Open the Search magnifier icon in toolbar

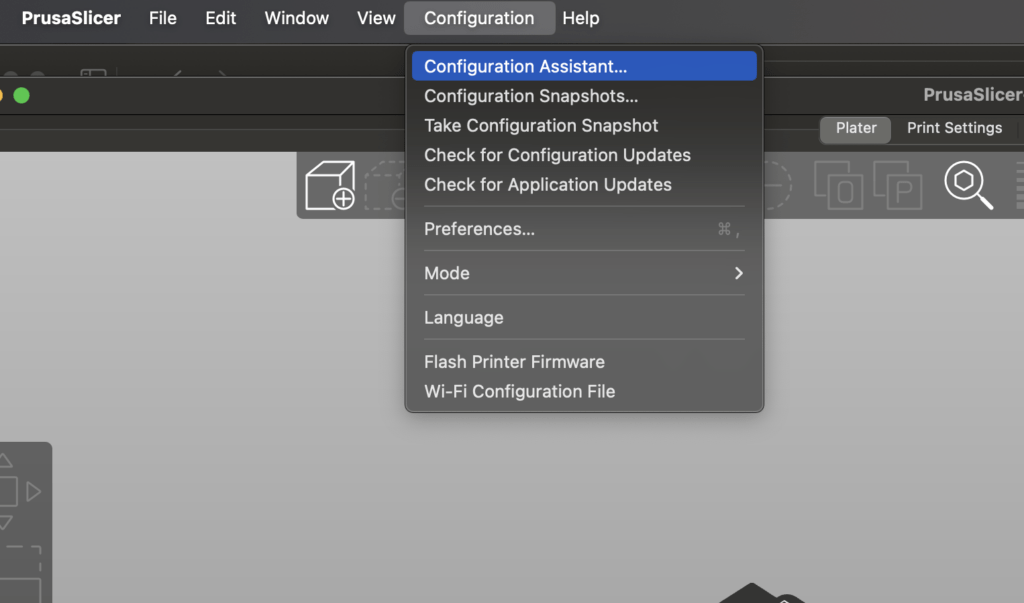point(967,185)
